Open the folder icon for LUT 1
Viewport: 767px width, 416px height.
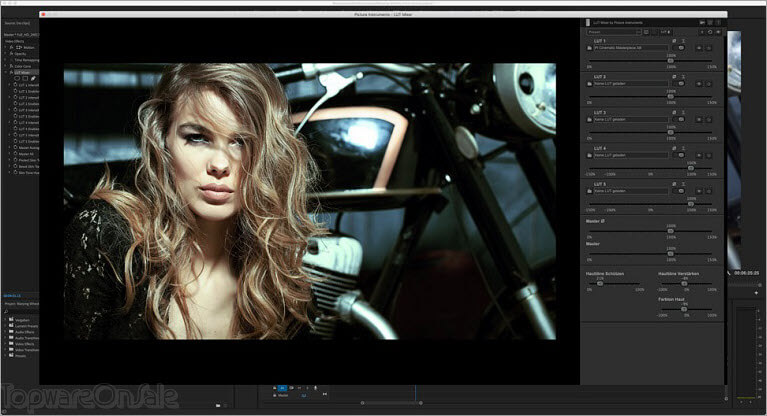coord(589,48)
